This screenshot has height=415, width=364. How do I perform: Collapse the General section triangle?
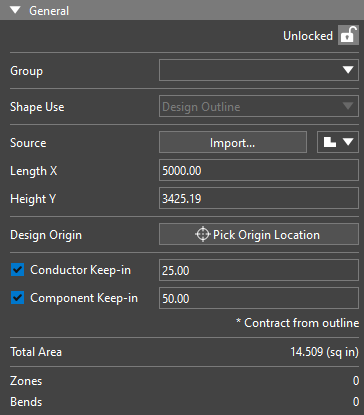click(x=15, y=10)
